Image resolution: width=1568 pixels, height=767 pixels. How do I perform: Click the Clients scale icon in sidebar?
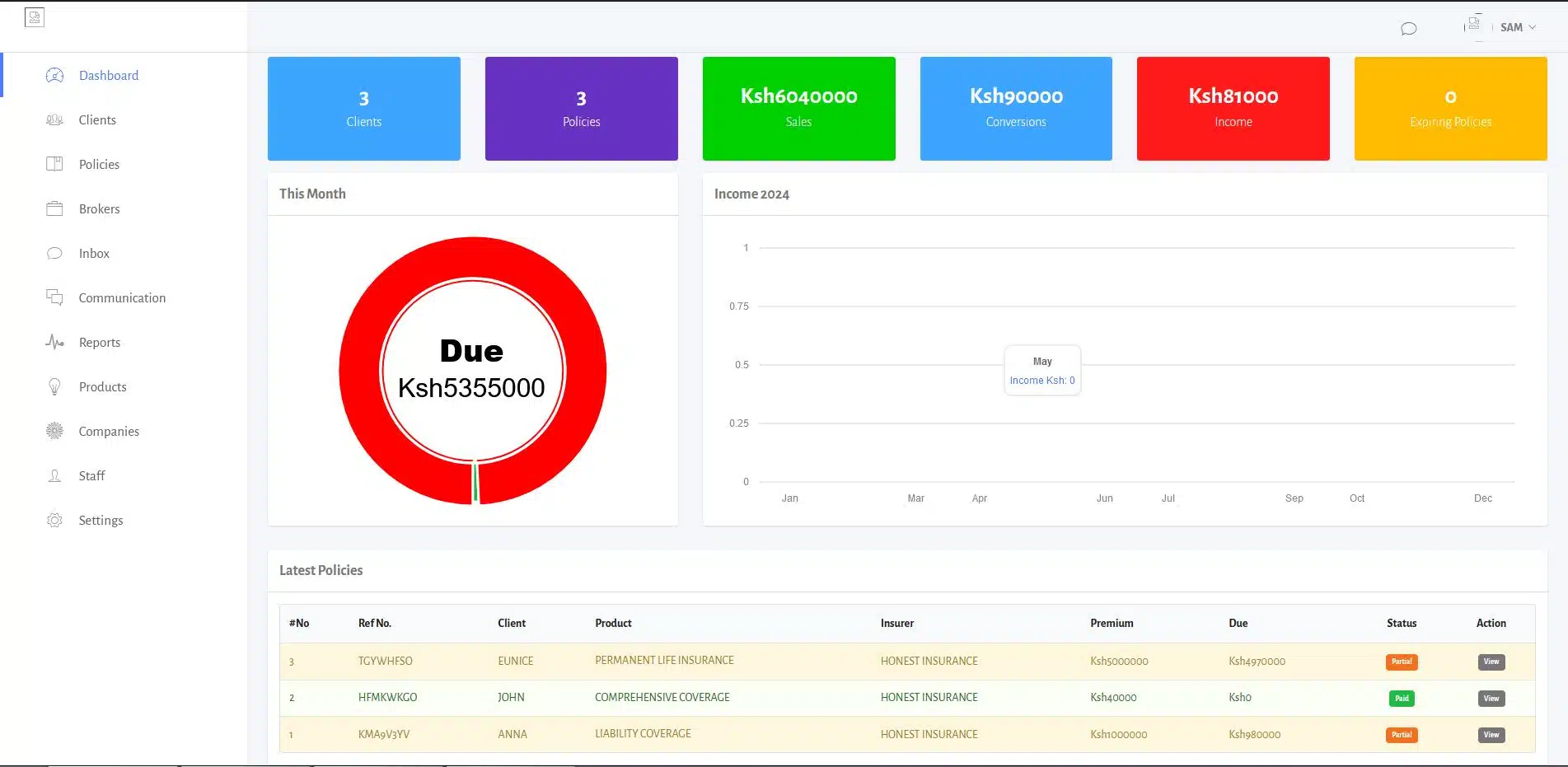54,120
